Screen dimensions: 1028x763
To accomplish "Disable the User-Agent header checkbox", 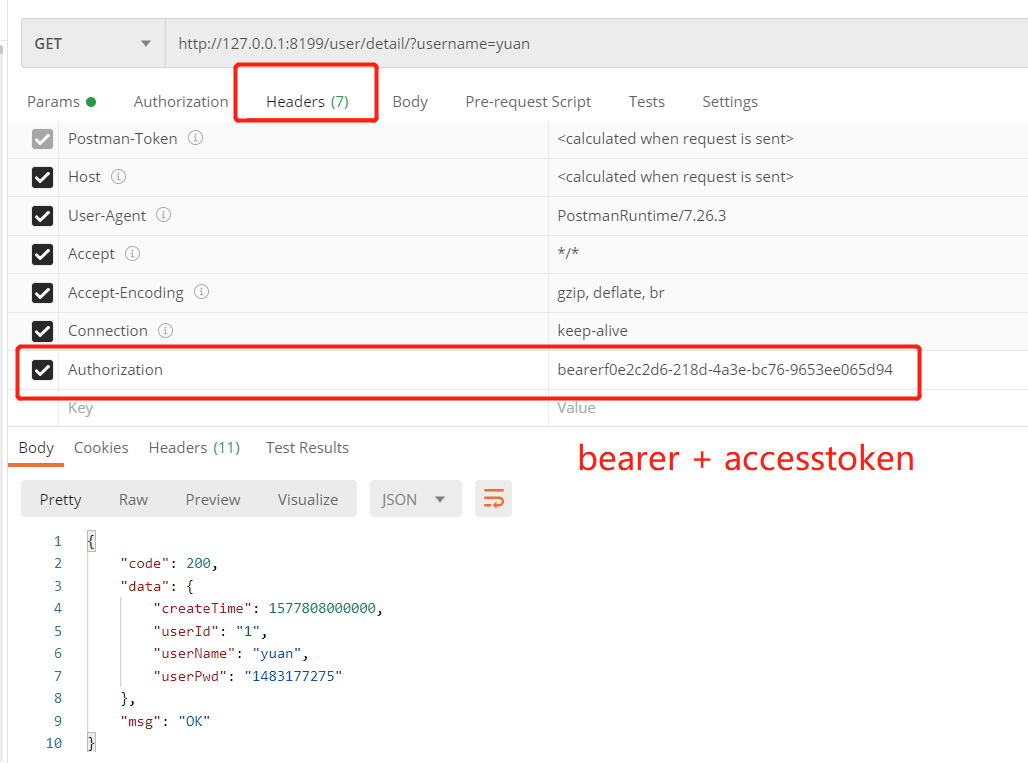I will click(42, 216).
